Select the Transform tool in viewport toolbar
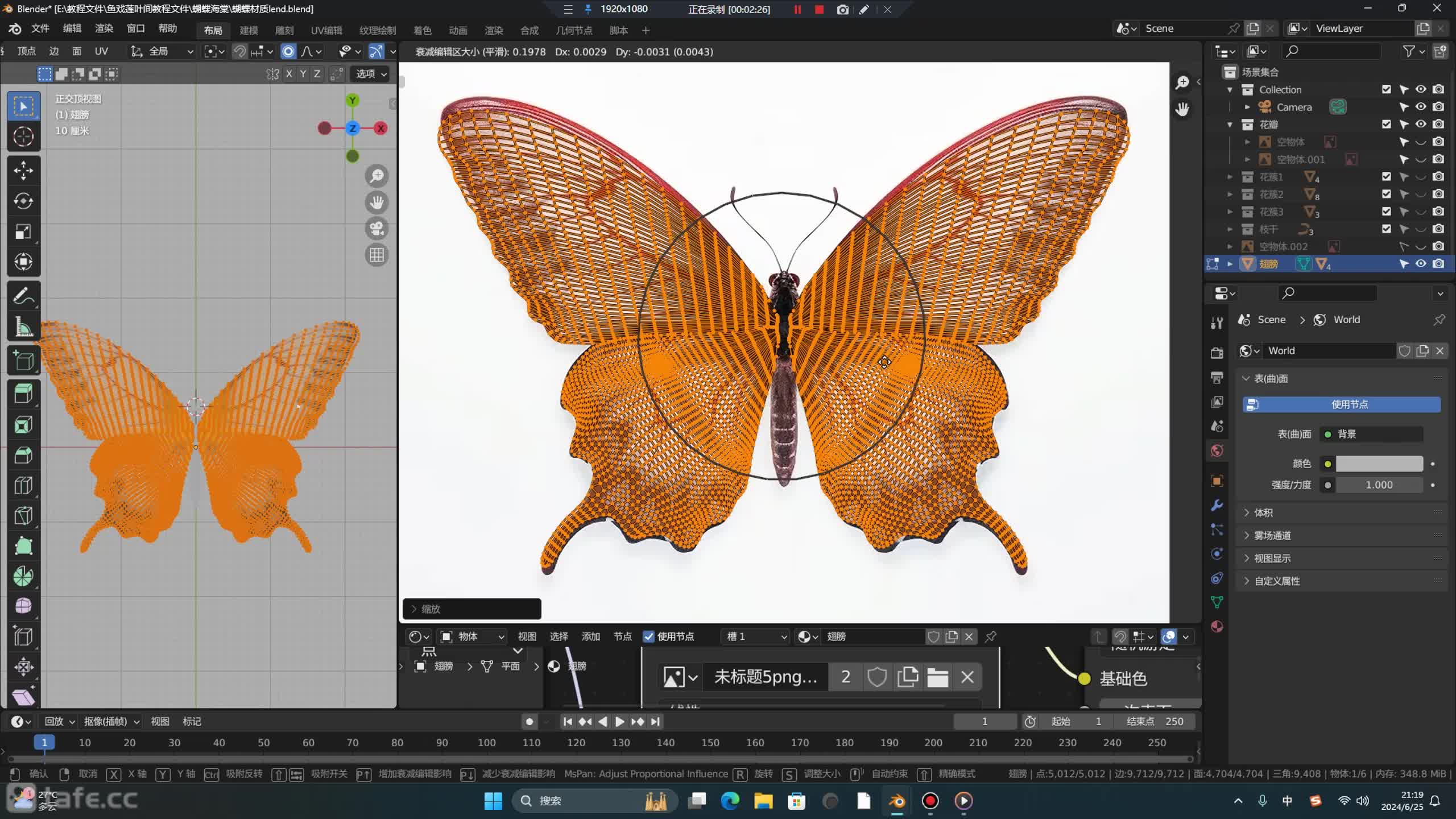Screen dimensions: 1456x819 click(23, 262)
